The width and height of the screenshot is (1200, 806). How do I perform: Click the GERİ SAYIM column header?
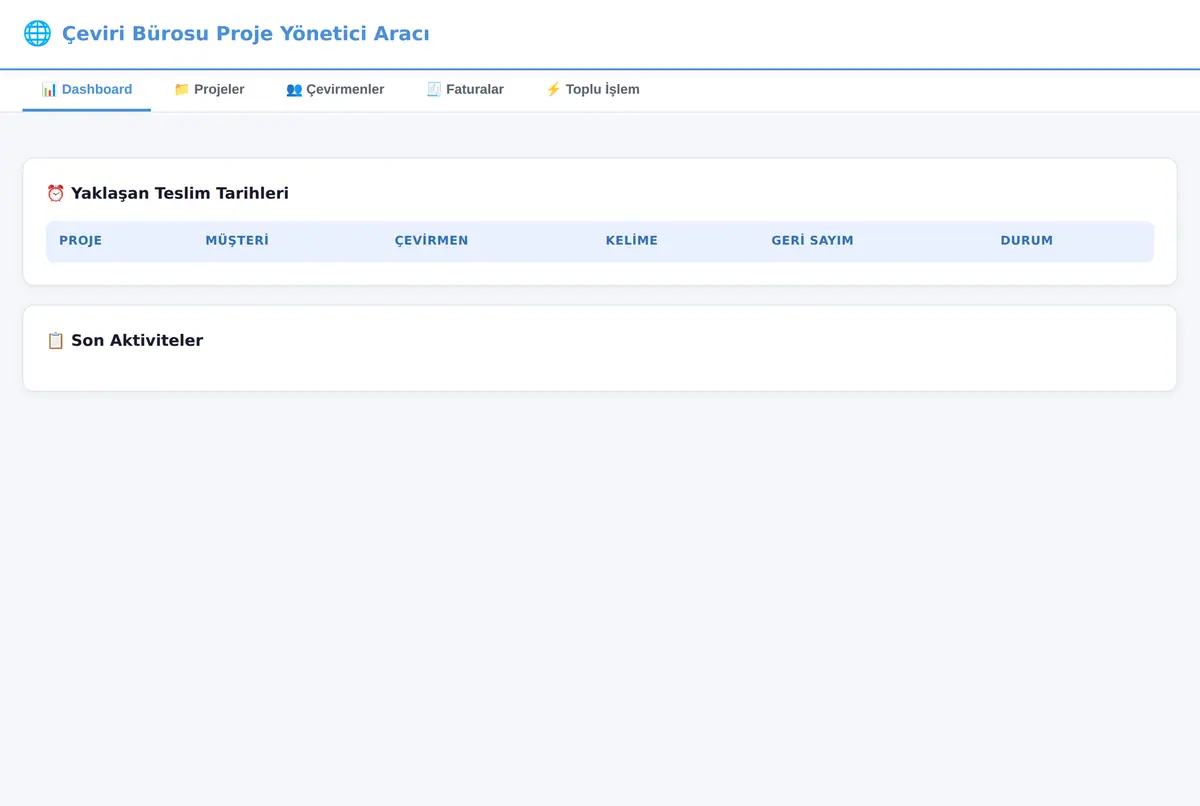click(873, 241)
